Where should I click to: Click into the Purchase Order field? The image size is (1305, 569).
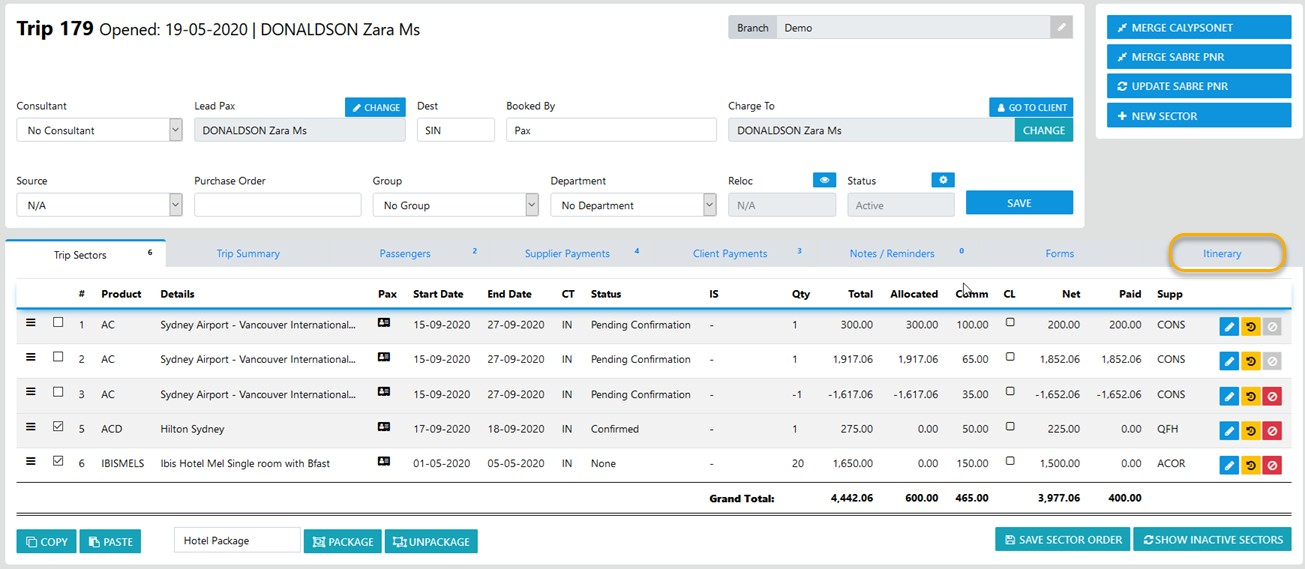[x=277, y=205]
